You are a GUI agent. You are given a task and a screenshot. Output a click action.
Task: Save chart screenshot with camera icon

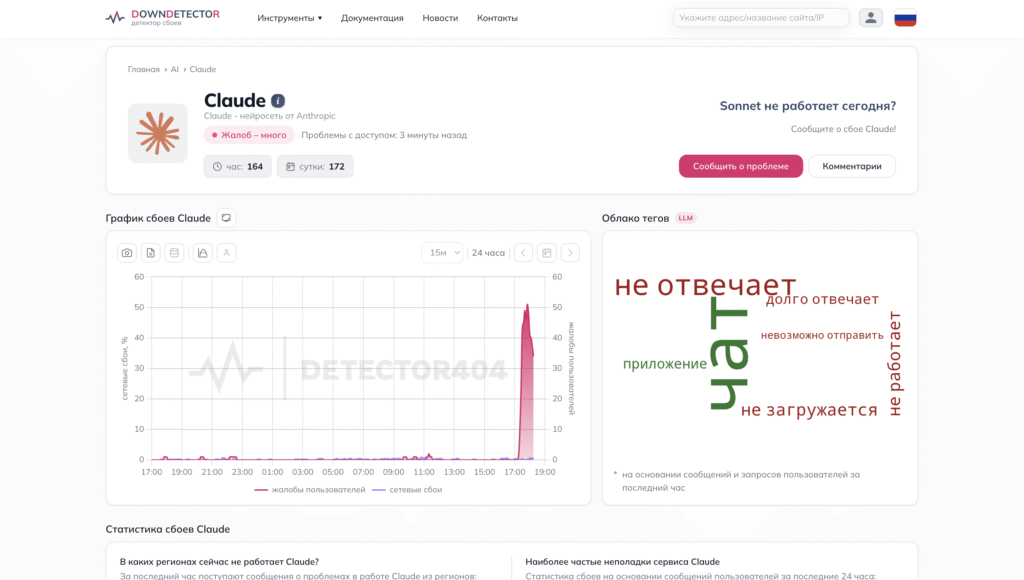click(x=127, y=253)
